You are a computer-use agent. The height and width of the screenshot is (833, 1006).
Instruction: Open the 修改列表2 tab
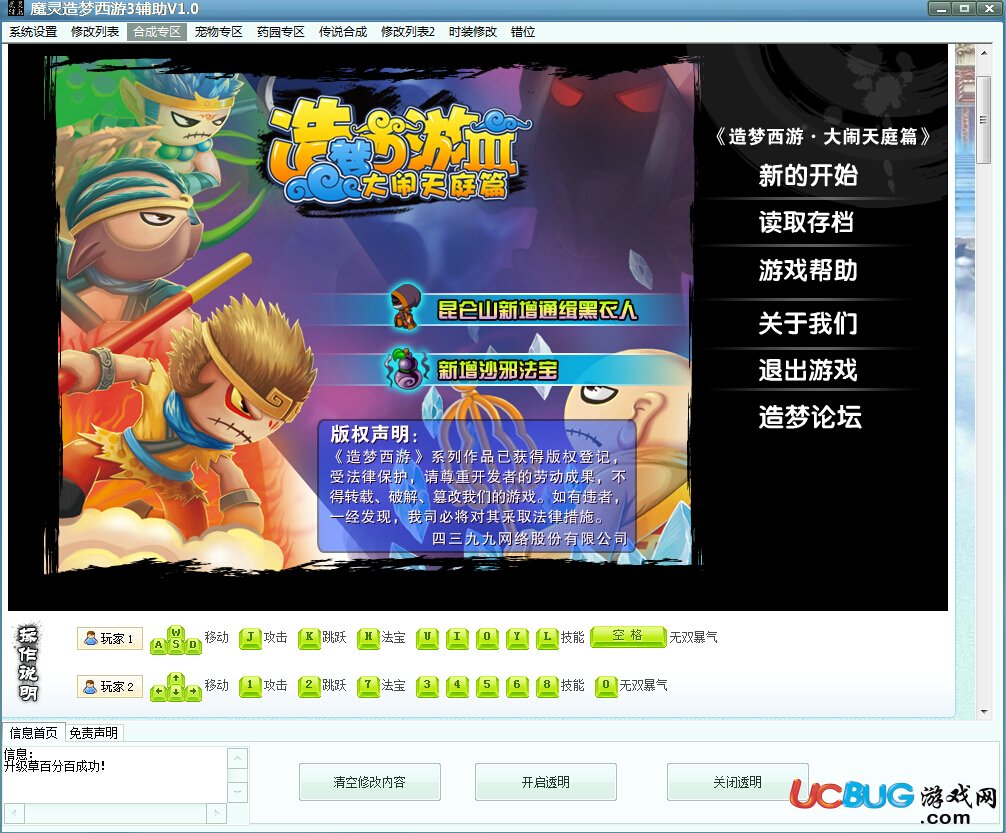[408, 31]
